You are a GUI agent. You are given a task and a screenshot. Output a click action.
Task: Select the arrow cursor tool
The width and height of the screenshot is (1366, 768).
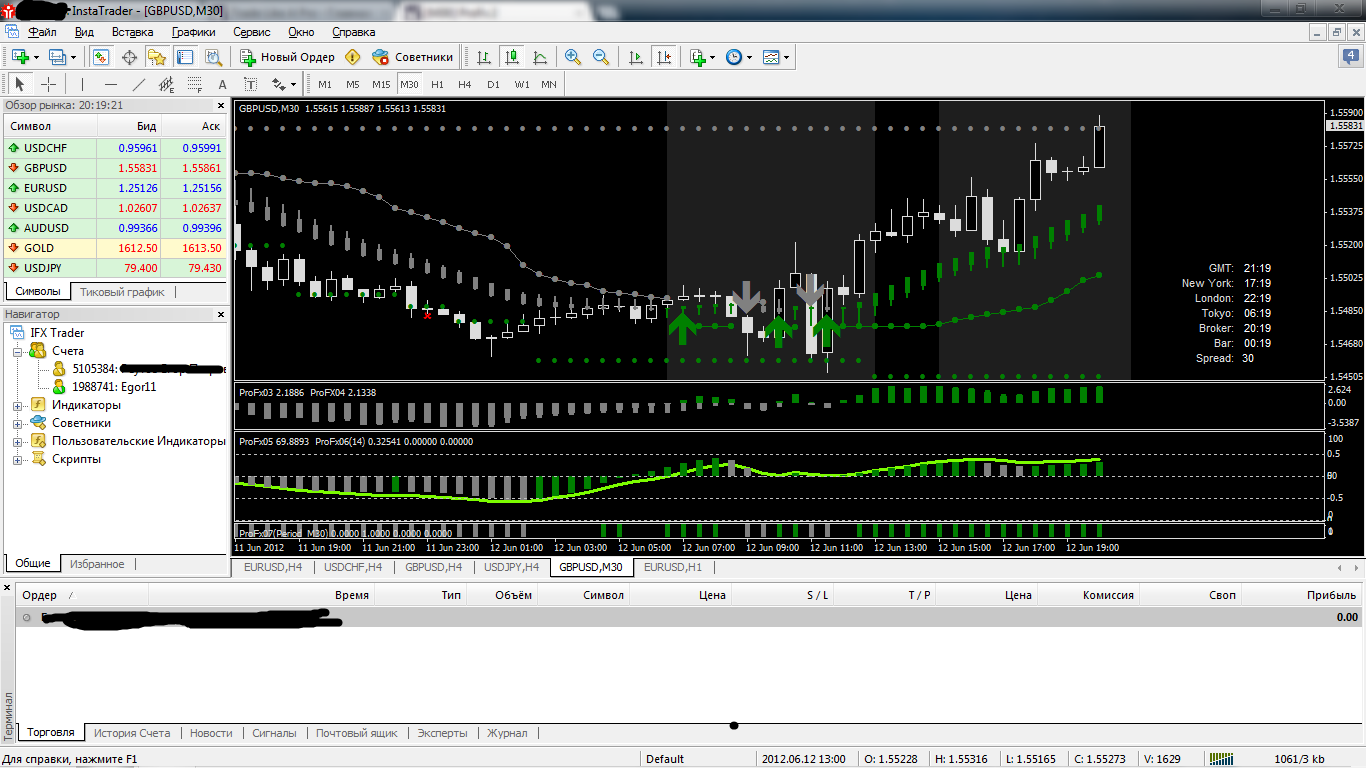point(20,84)
